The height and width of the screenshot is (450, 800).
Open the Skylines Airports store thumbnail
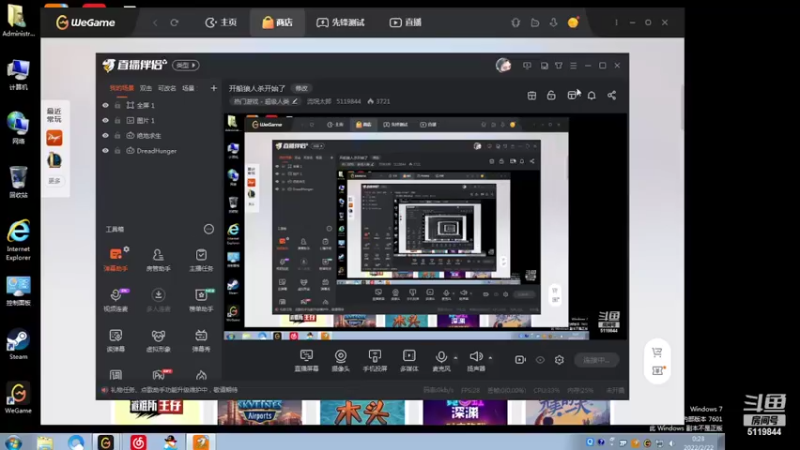click(260, 412)
